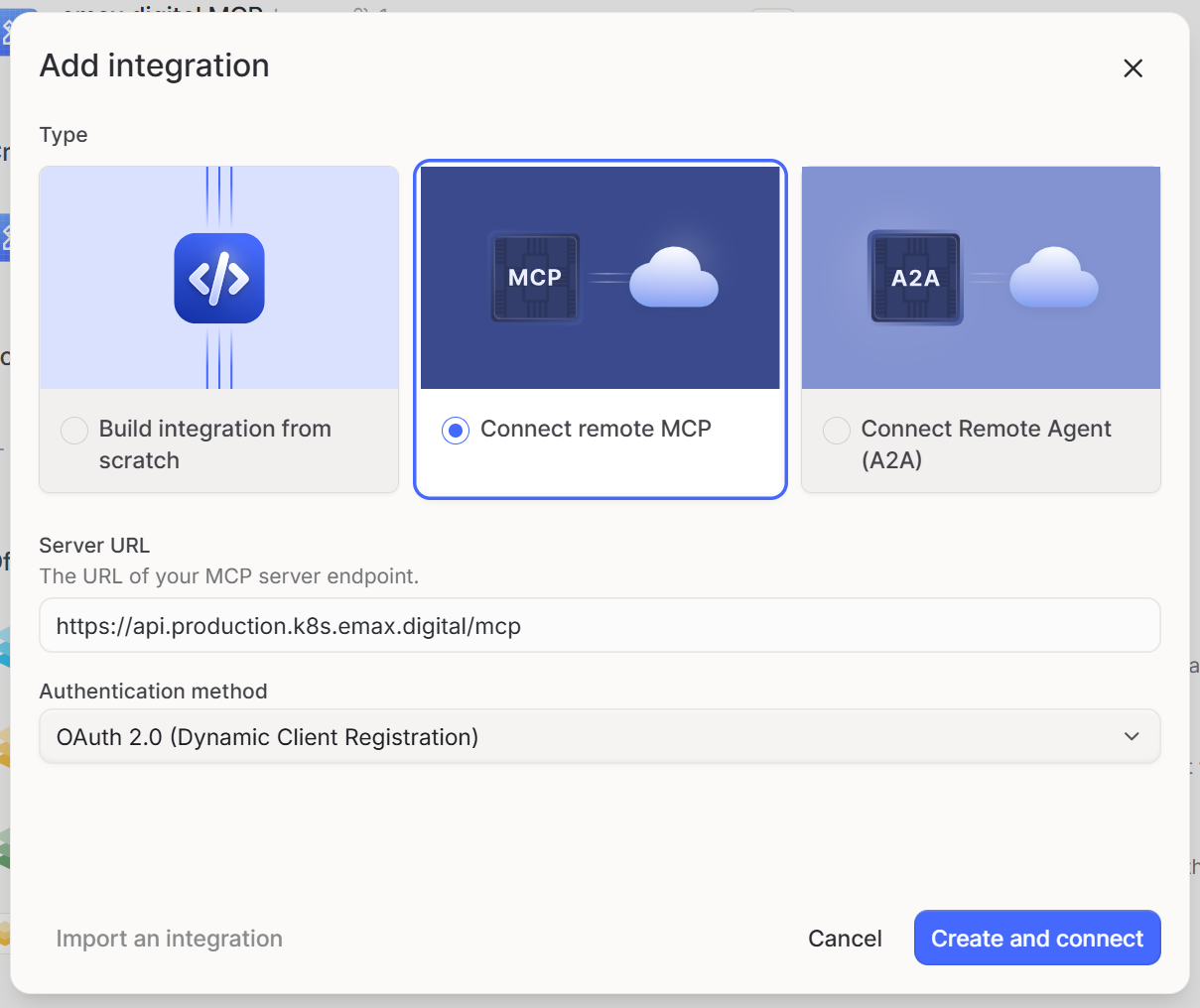Screen dimensions: 1200x1008
Task: Click the MCP chip icon
Action: (x=535, y=278)
